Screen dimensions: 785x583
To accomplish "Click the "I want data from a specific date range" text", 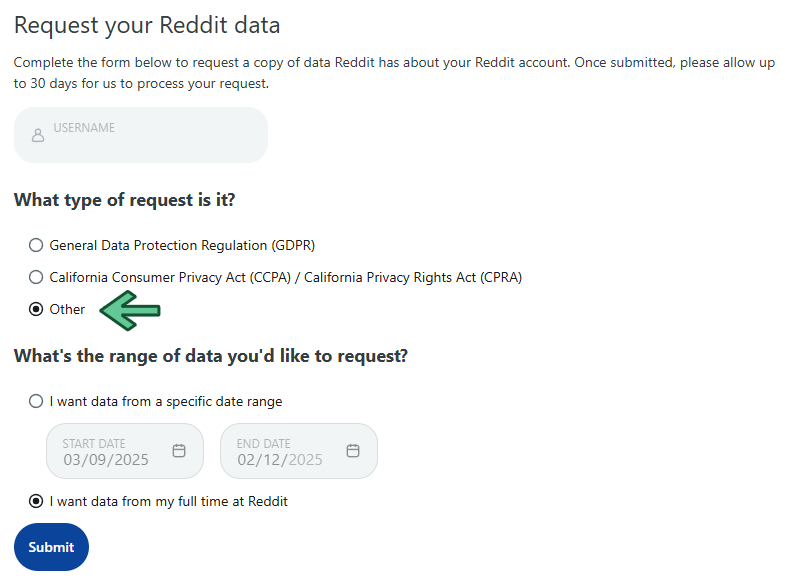I will pos(166,401).
